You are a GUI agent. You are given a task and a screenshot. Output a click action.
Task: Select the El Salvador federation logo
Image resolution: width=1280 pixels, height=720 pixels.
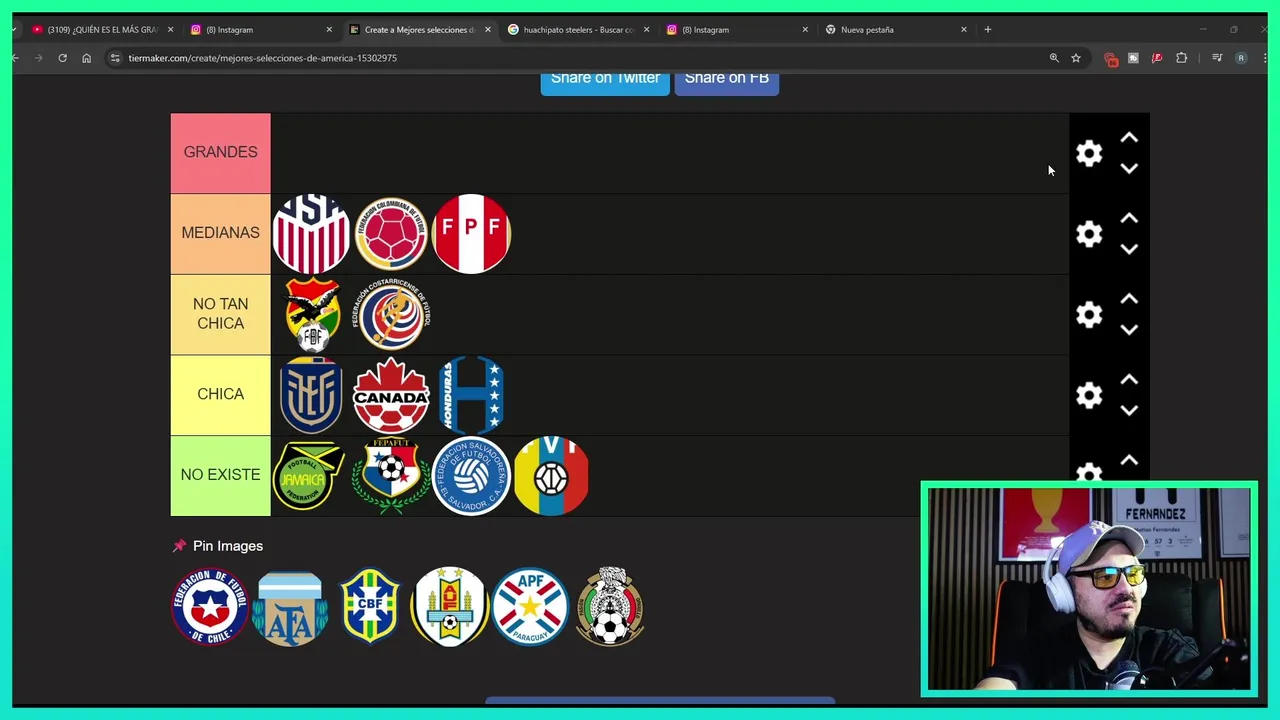tap(471, 476)
